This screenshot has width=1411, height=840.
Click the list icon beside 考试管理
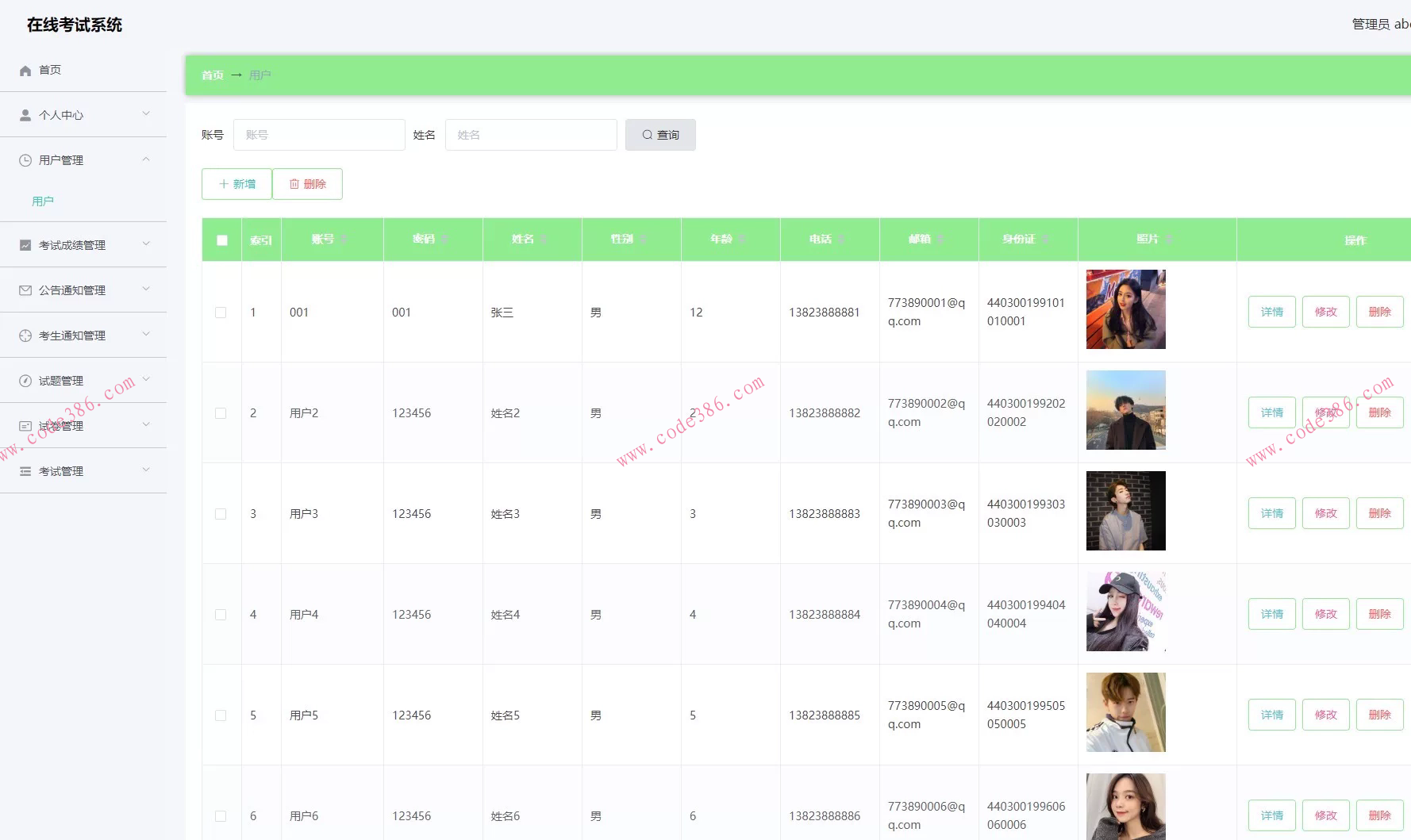click(x=25, y=471)
